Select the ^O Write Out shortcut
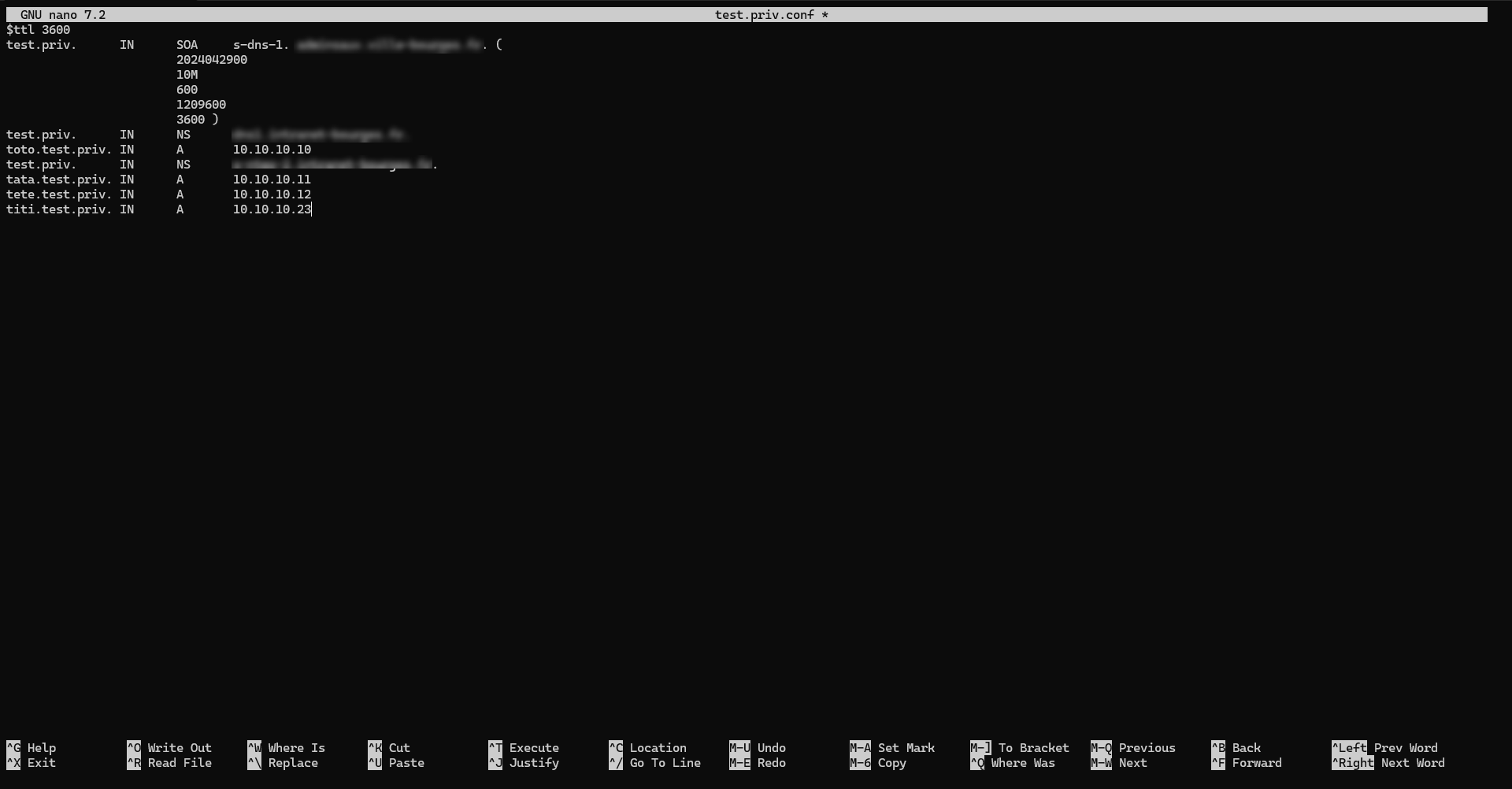 pos(169,748)
